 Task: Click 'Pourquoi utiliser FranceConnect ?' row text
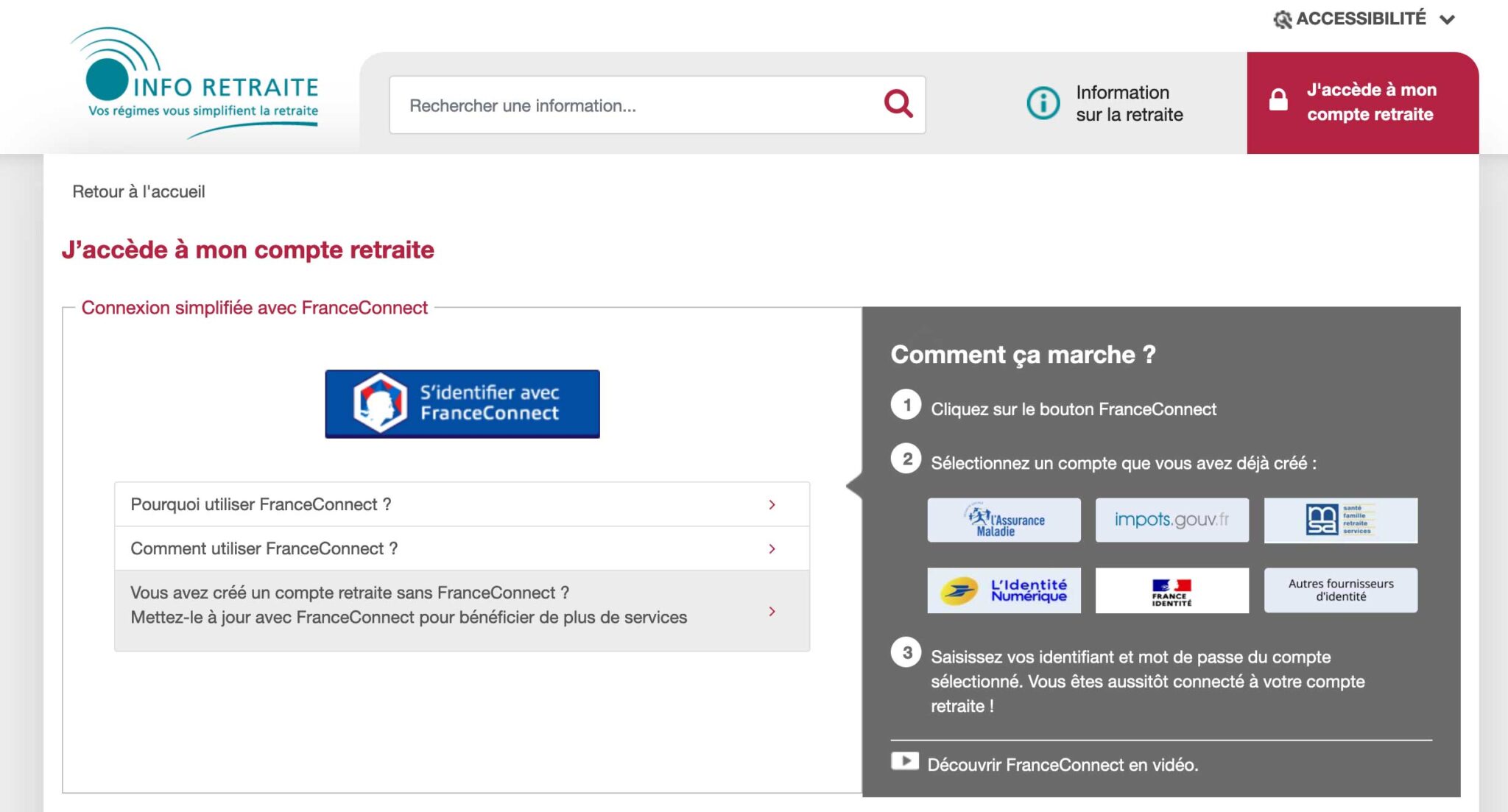coord(261,504)
